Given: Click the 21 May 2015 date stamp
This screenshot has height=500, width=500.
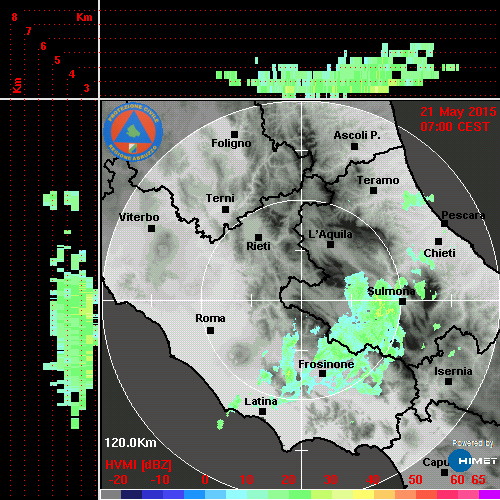Looking at the screenshot, I should point(458,112).
